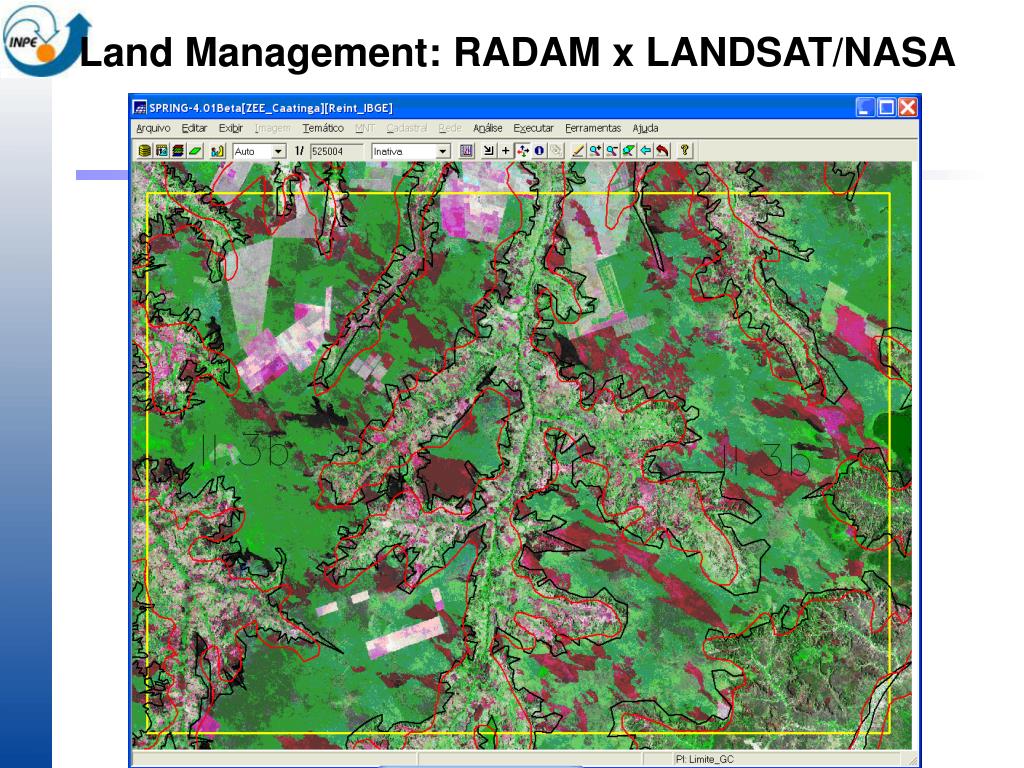Open the Arquivo menu
1024x768 pixels.
coord(153,128)
